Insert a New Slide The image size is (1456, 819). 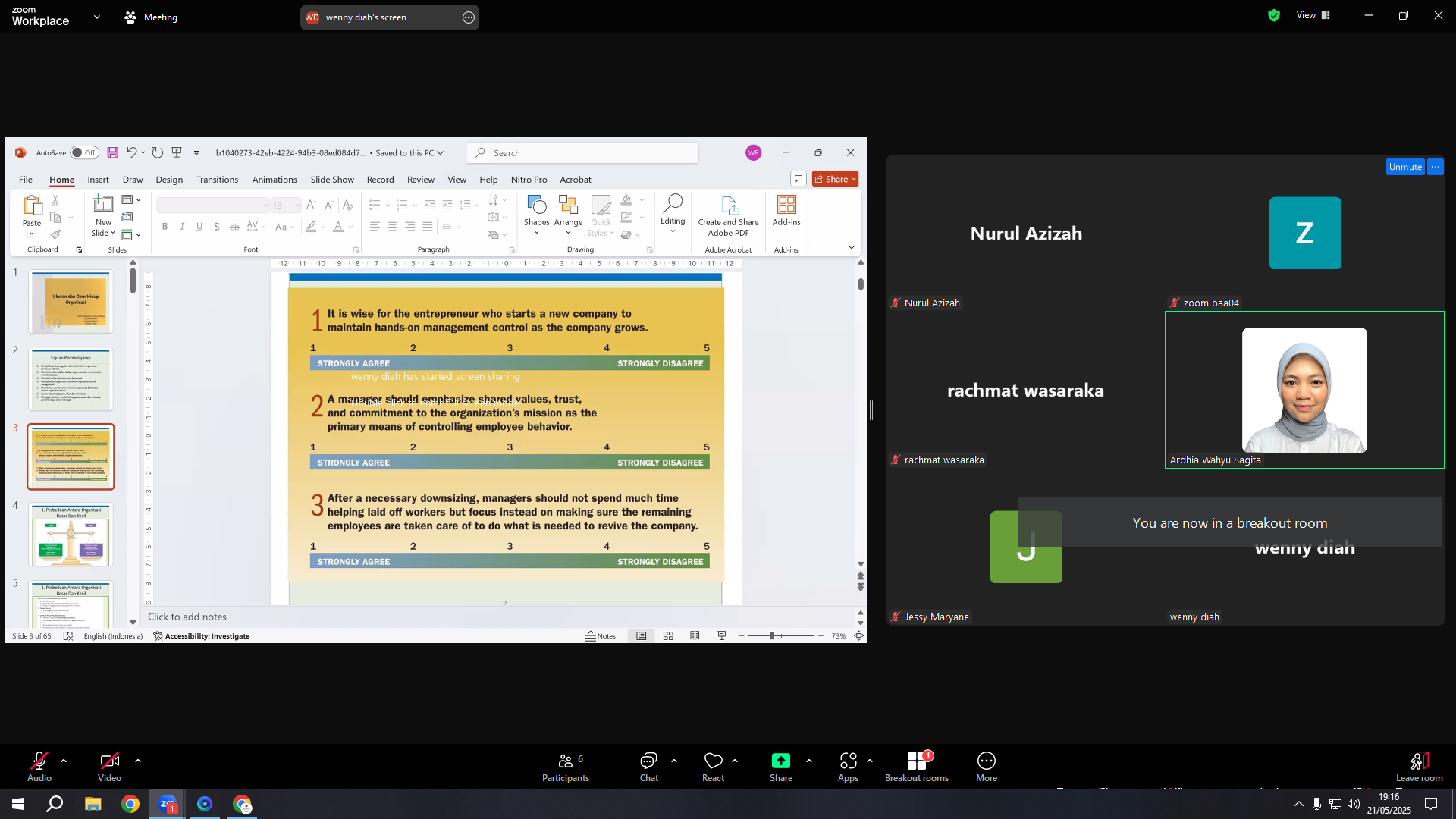click(x=103, y=215)
